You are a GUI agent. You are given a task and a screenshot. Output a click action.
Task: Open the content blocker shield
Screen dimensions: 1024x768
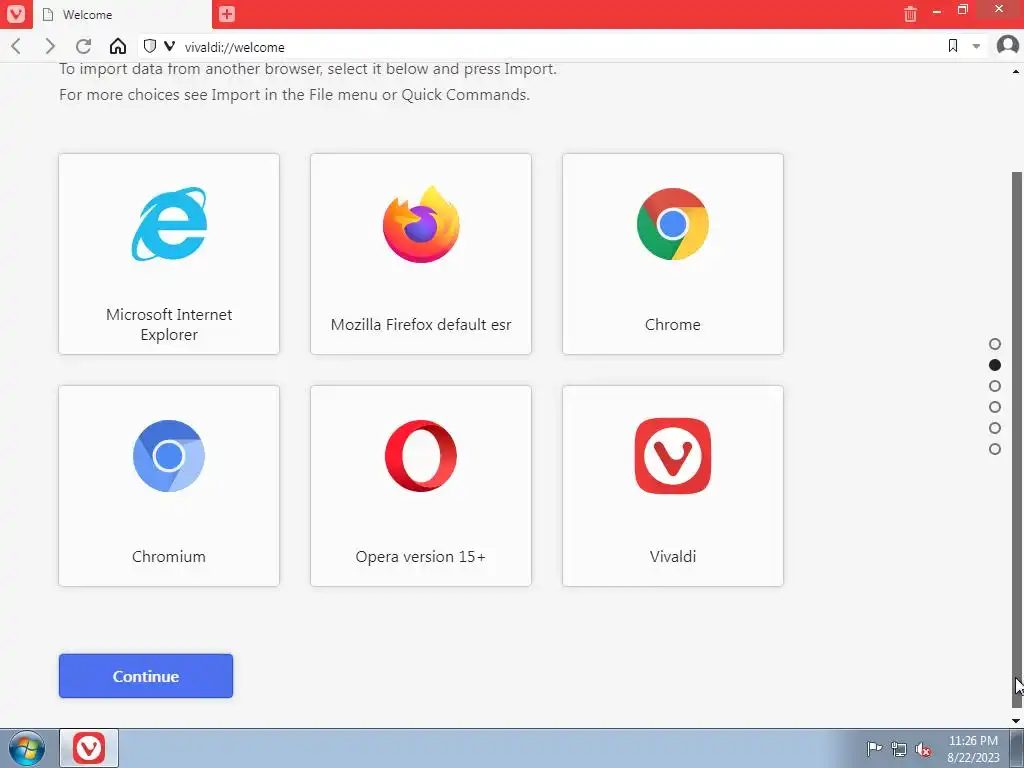(150, 46)
